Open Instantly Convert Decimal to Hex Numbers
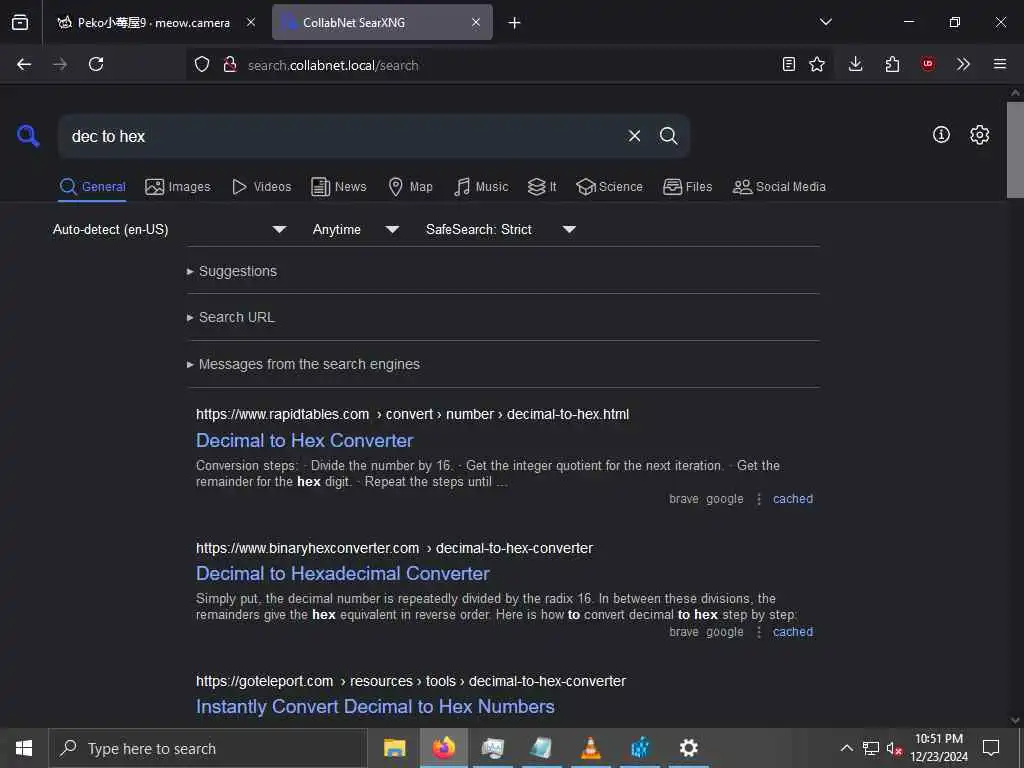This screenshot has height=768, width=1024. (x=376, y=707)
